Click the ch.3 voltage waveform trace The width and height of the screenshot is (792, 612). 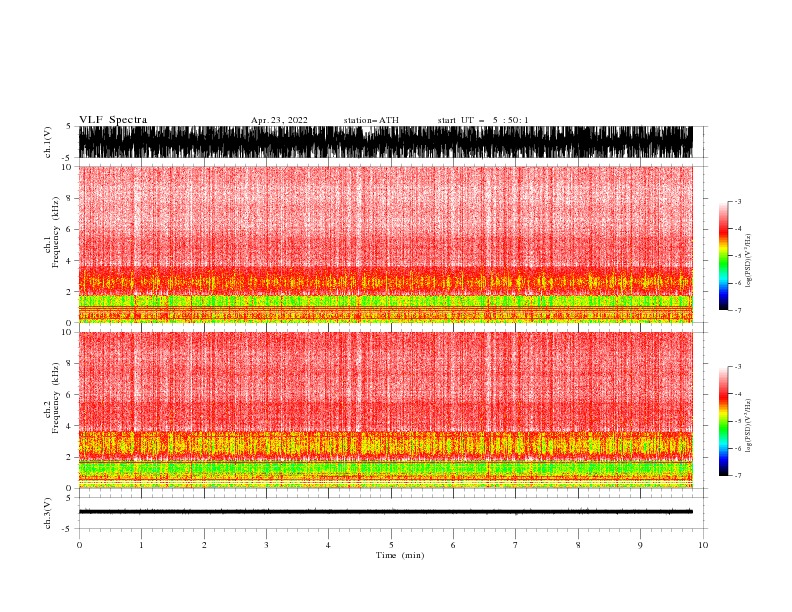click(385, 512)
